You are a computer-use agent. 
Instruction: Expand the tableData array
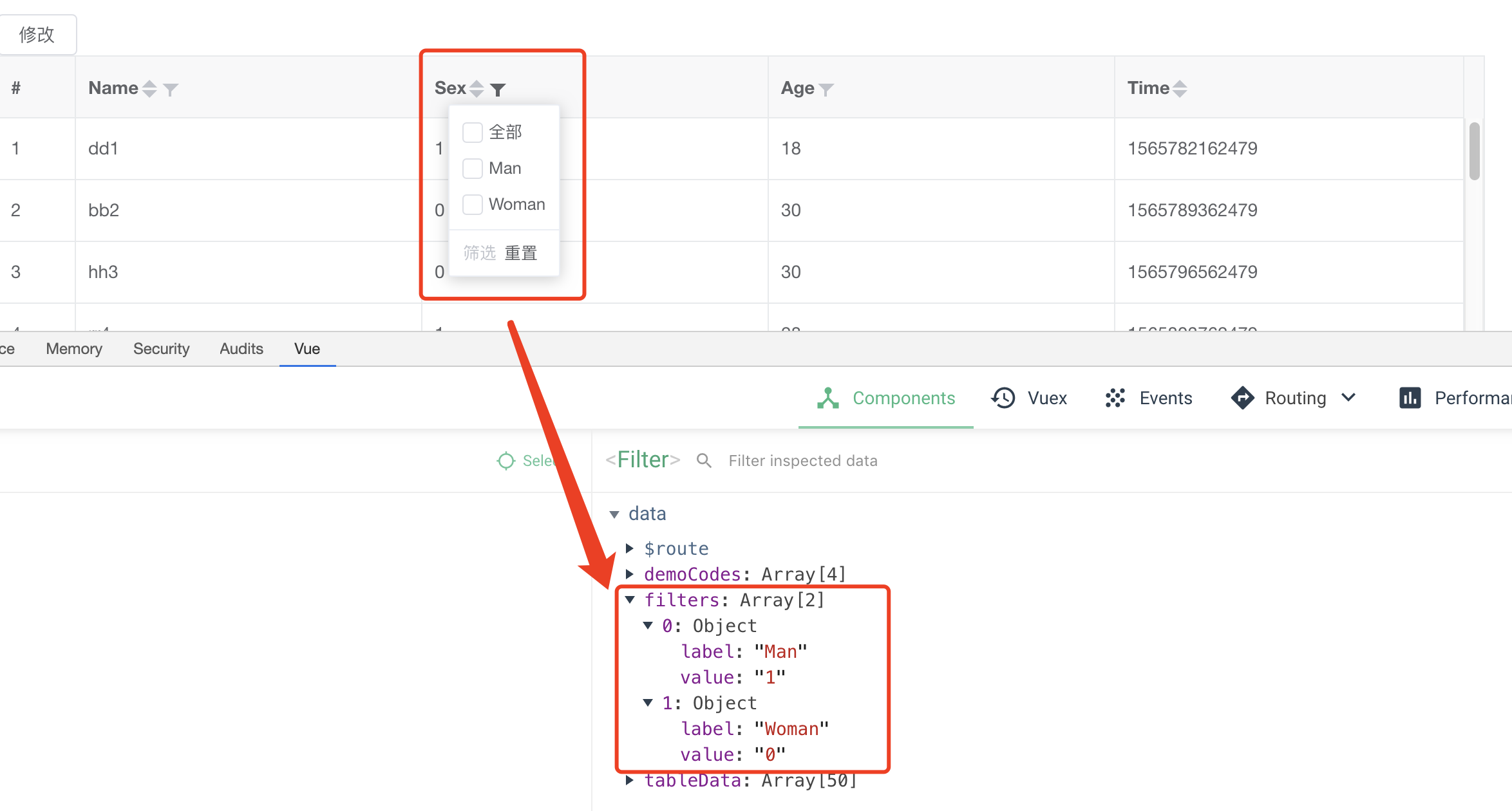click(x=629, y=780)
